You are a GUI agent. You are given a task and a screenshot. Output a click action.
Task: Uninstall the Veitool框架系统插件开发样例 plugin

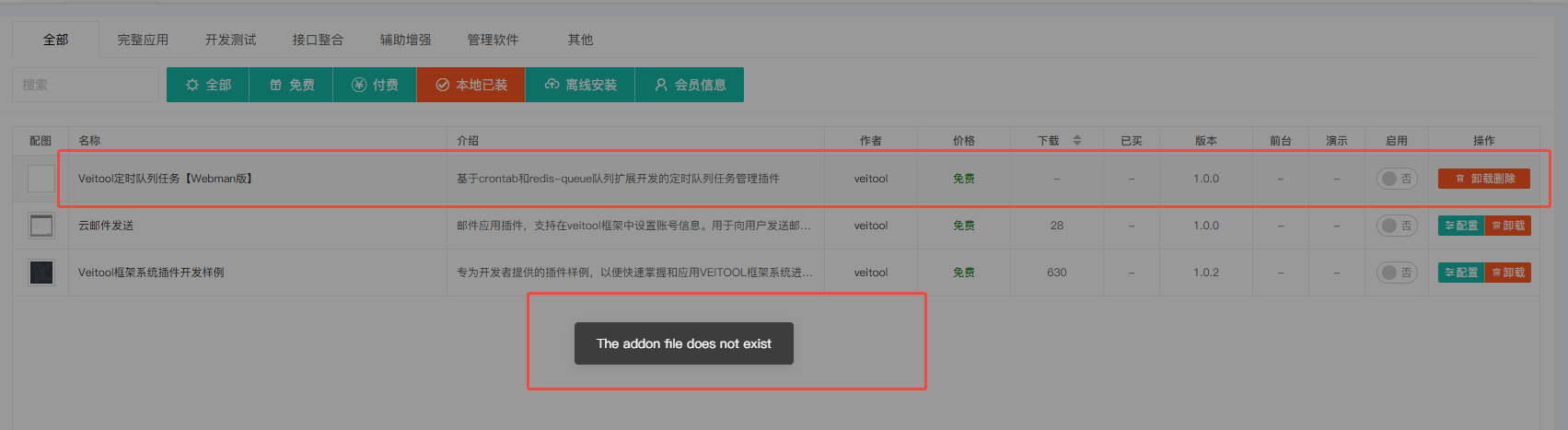1508,273
